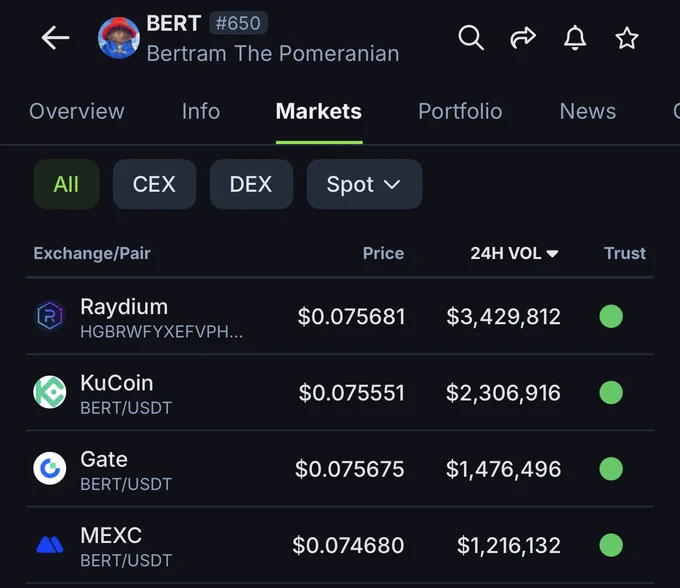Filter markets by DEX
The width and height of the screenshot is (680, 588).
[251, 184]
